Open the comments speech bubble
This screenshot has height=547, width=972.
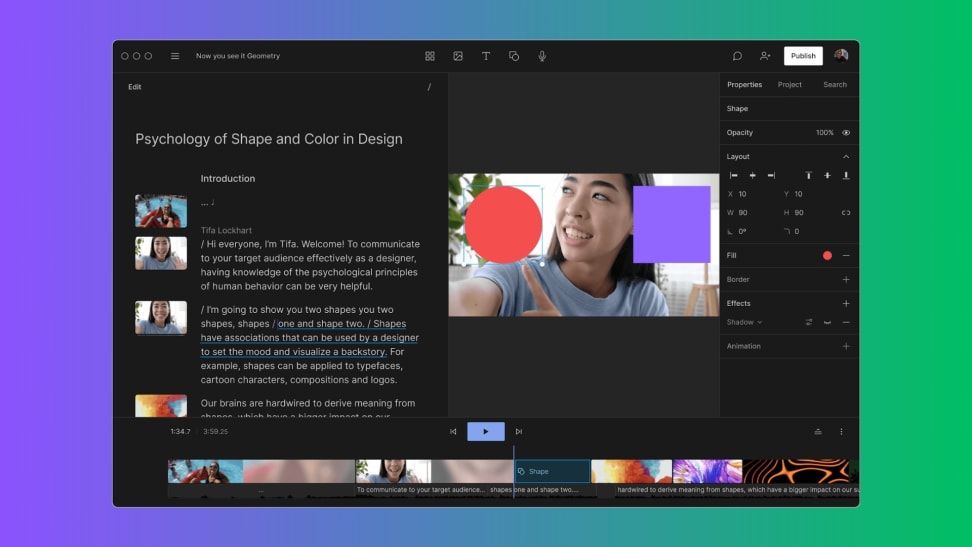737,56
